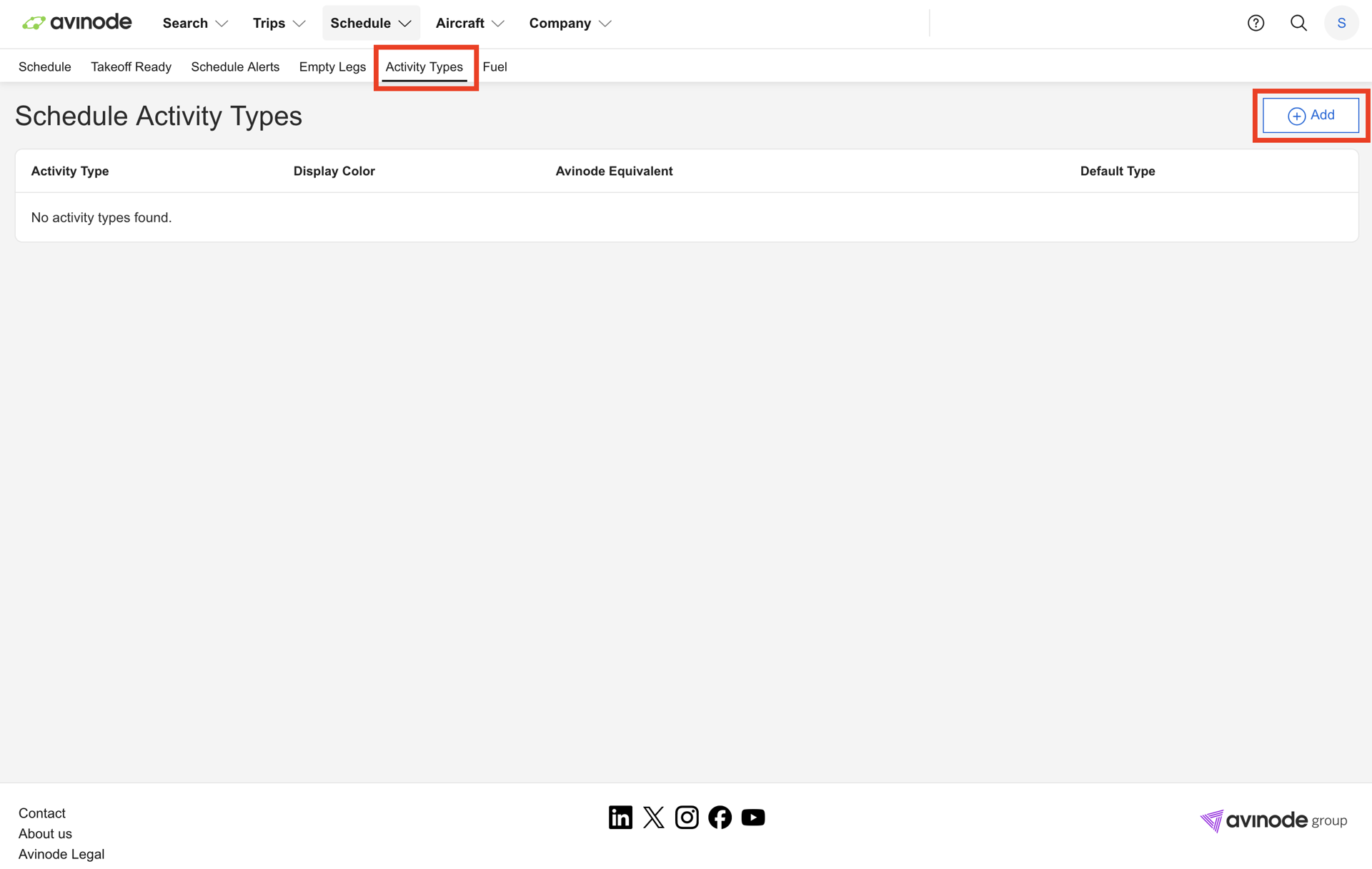The width and height of the screenshot is (1372, 869).
Task: Click the magnifier search icon
Action: pyautogui.click(x=1298, y=23)
